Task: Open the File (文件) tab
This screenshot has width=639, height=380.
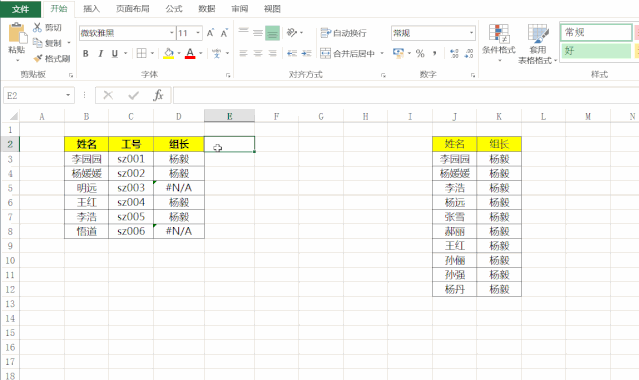Action: coord(20,9)
